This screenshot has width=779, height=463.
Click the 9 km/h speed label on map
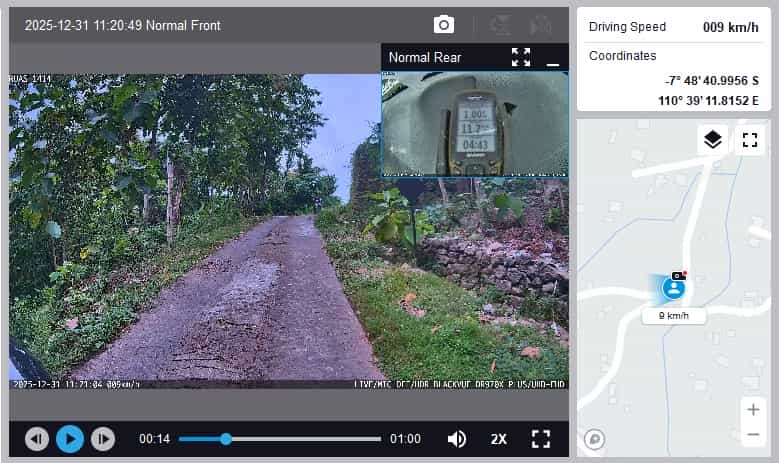pyautogui.click(x=674, y=316)
